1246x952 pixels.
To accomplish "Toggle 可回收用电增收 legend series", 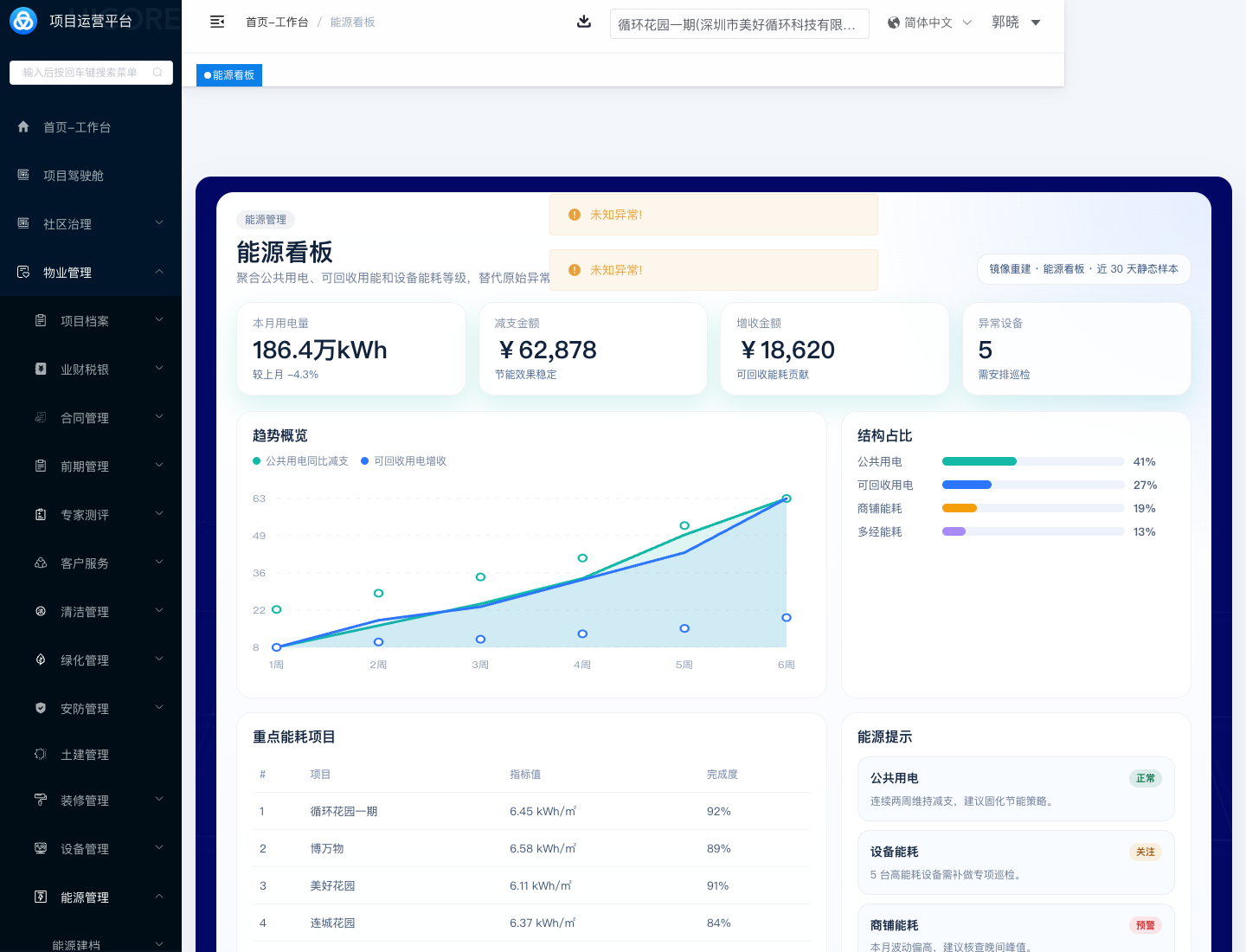I will click(403, 461).
